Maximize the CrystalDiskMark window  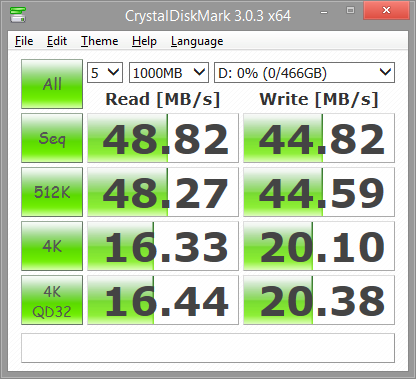pos(350,11)
